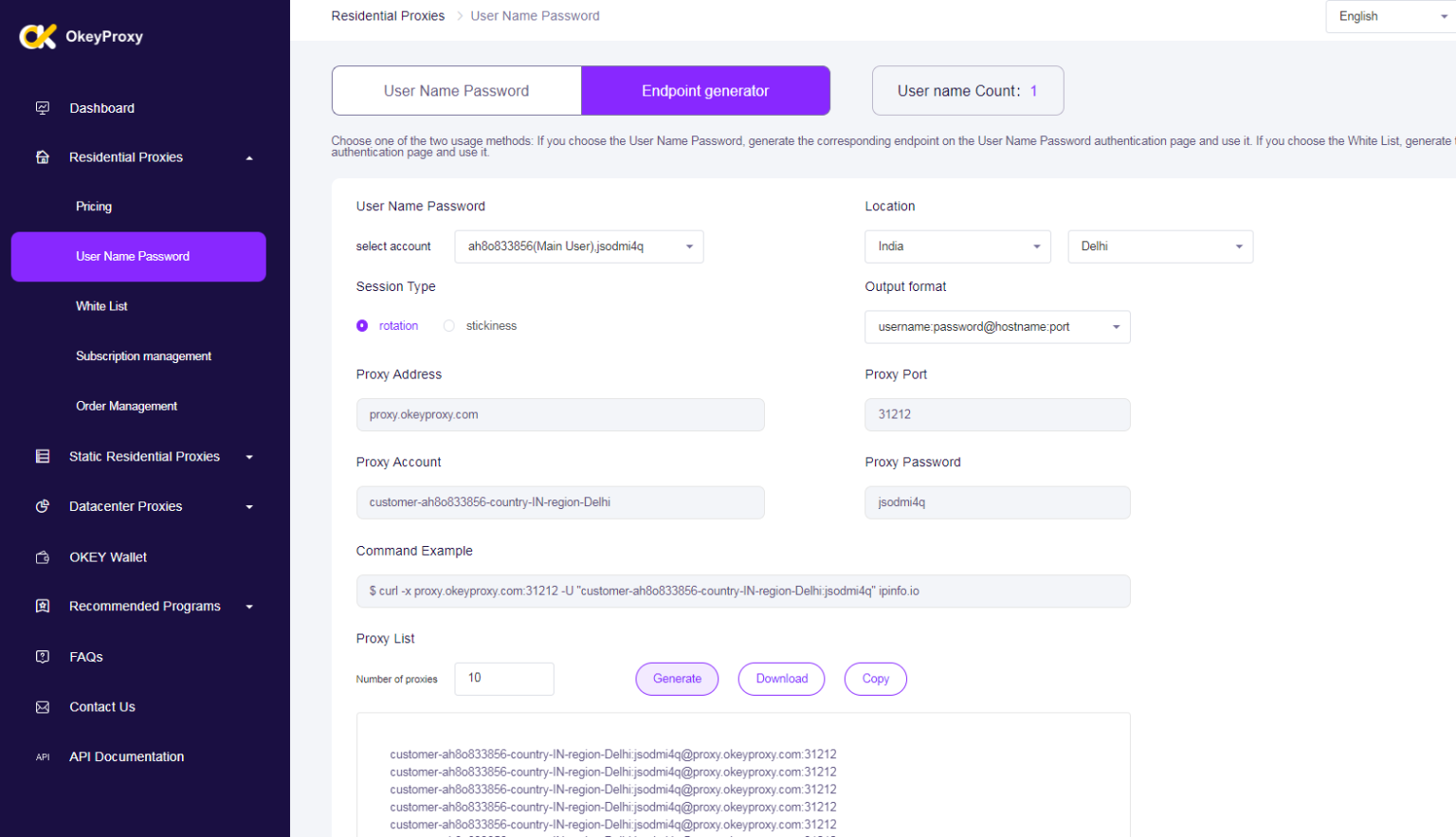
Task: Click the Datacenter Proxies icon
Action: coord(43,506)
